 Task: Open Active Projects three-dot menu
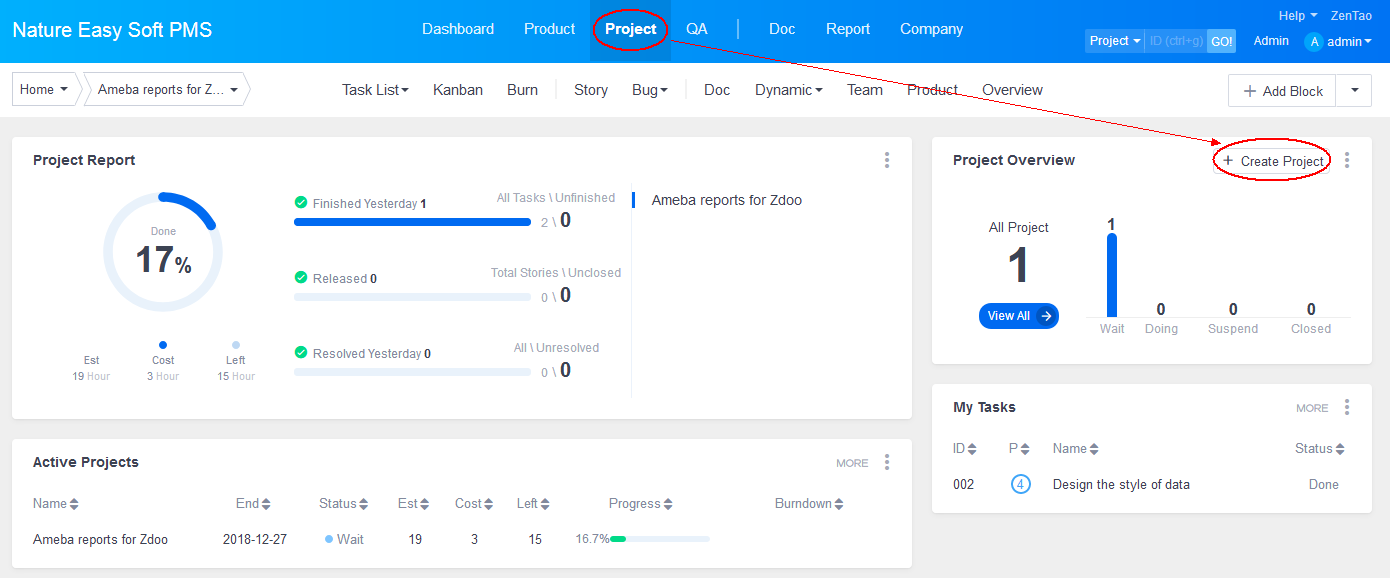pyautogui.click(x=887, y=462)
